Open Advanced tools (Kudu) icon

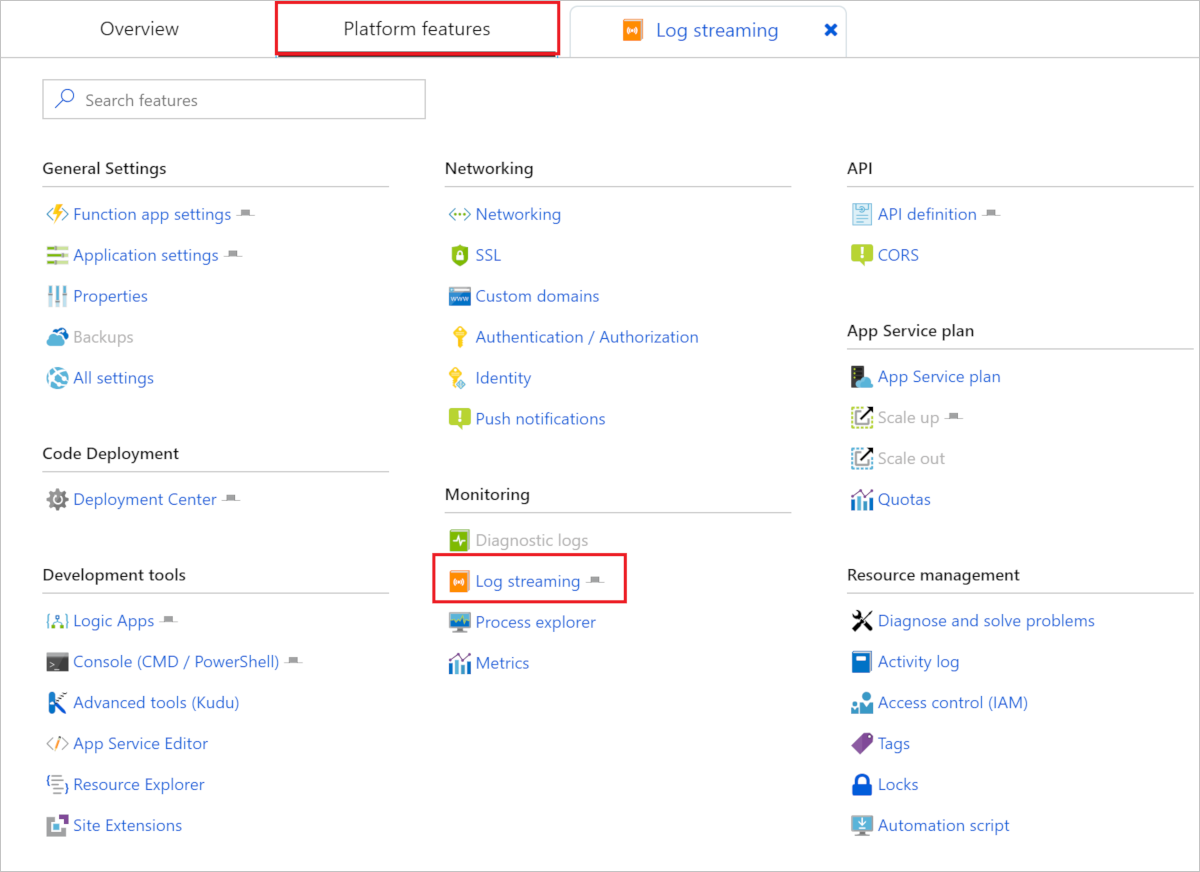pyautogui.click(x=58, y=702)
